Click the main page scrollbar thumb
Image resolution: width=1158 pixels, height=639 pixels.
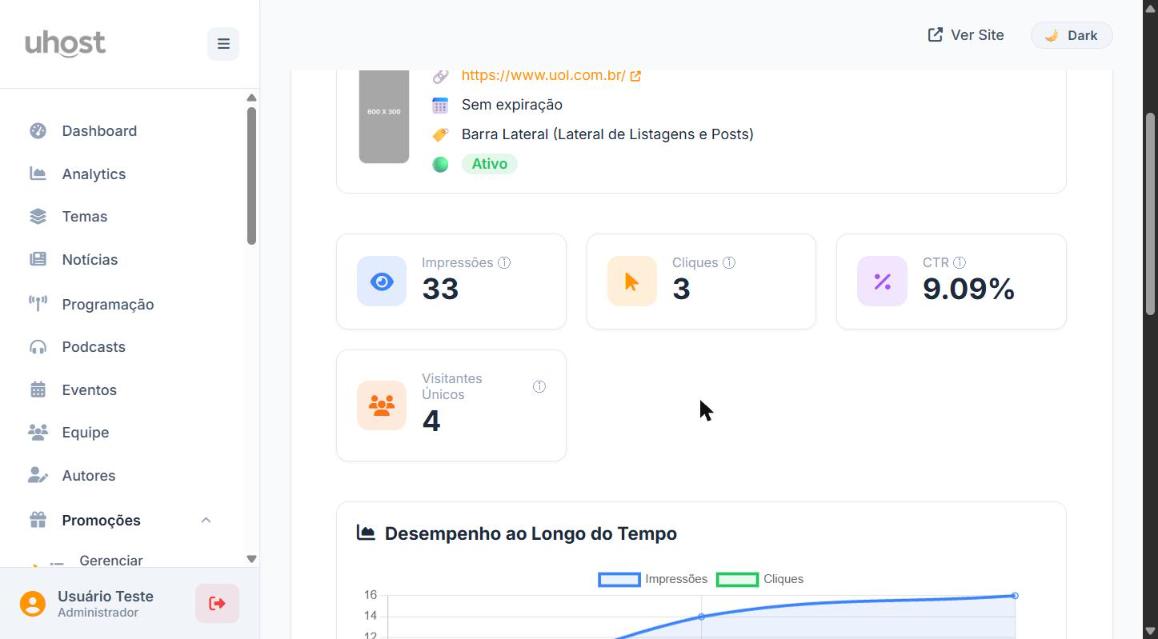click(x=1151, y=214)
